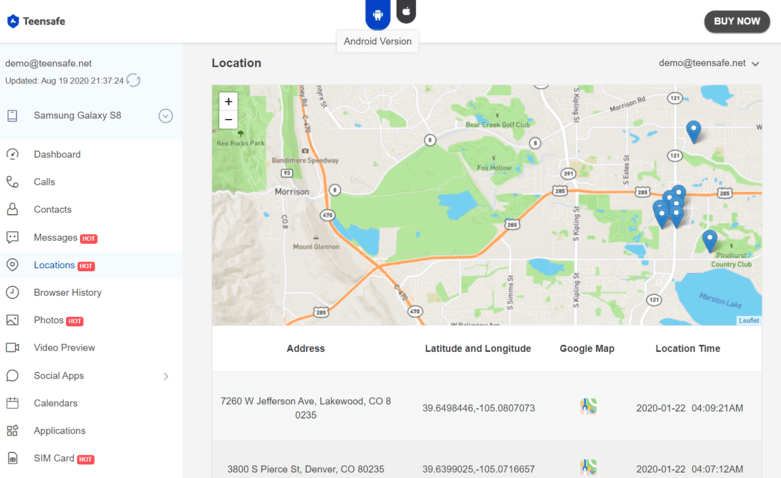Image resolution: width=781 pixels, height=478 pixels.
Task: Open Google Map icon for Pierce St
Action: [588, 467]
